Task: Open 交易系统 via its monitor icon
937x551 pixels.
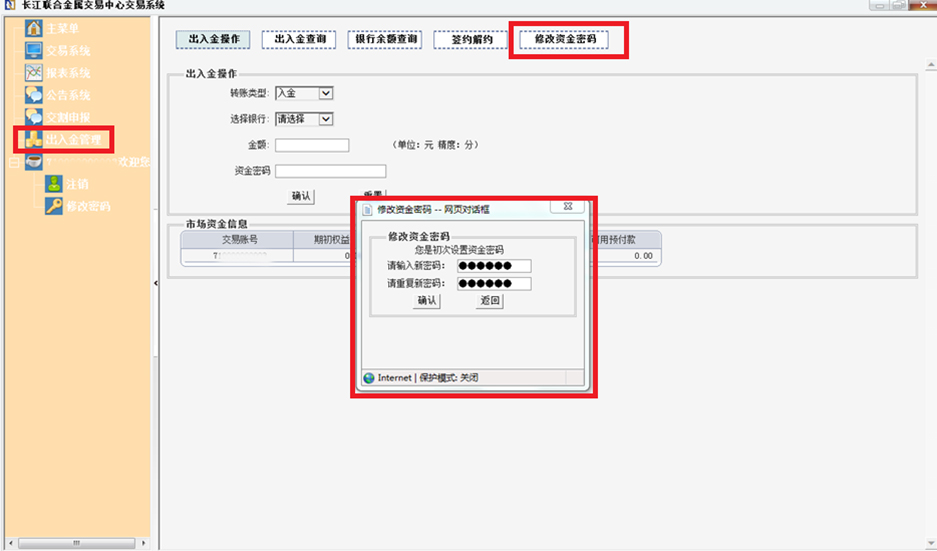Action: coord(33,50)
